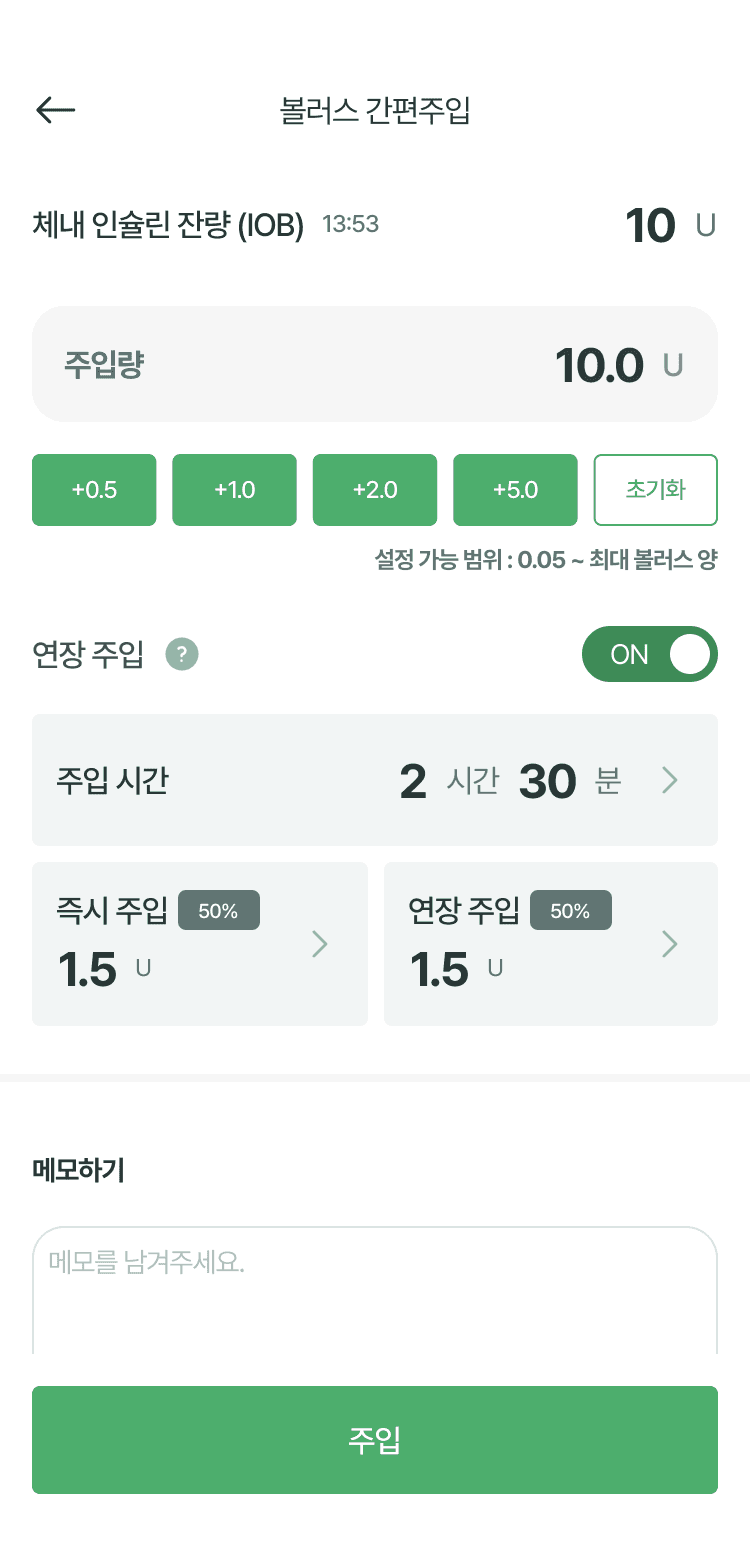This screenshot has height=1564, width=750.
Task: Tap the IOB 13:53 timestamp
Action: pyautogui.click(x=350, y=224)
